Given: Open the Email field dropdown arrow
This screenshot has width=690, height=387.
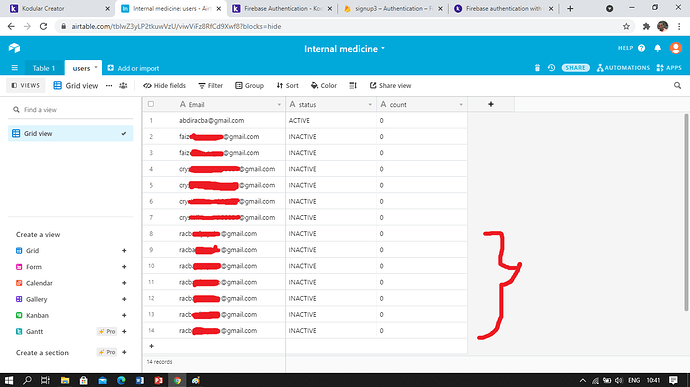Looking at the screenshot, I should (x=279, y=105).
